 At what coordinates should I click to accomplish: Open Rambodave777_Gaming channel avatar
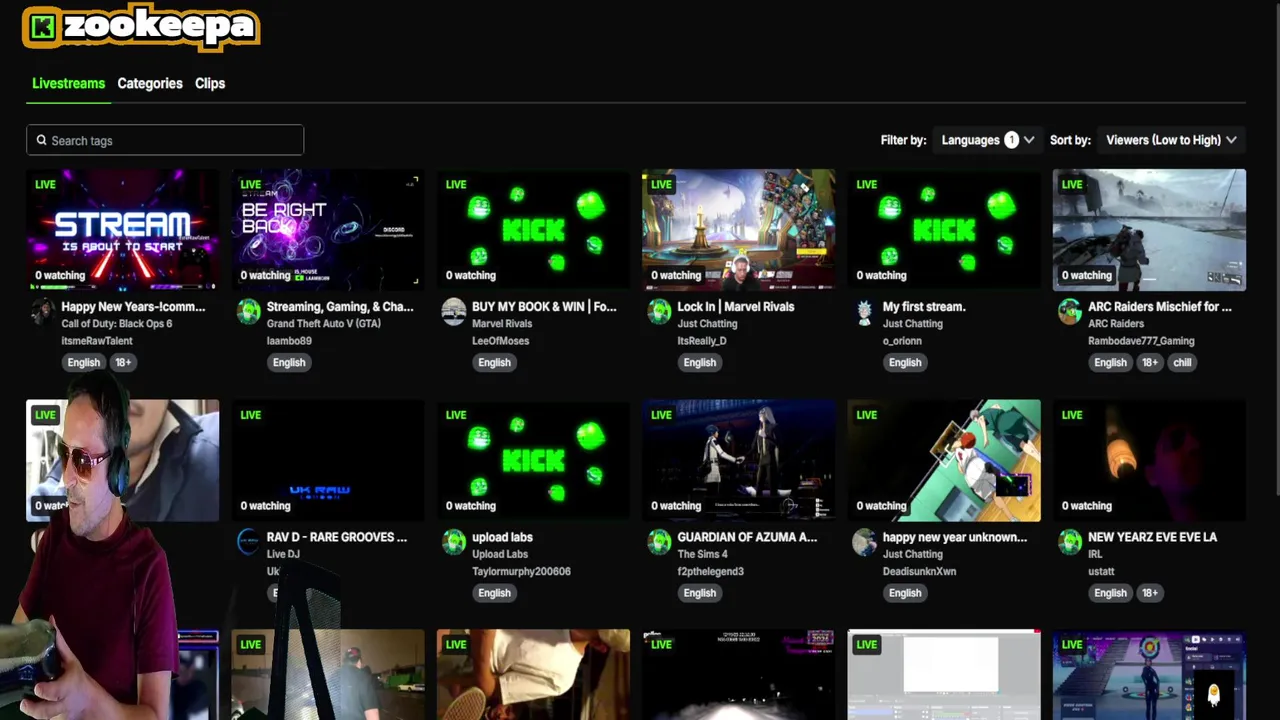click(x=1070, y=312)
